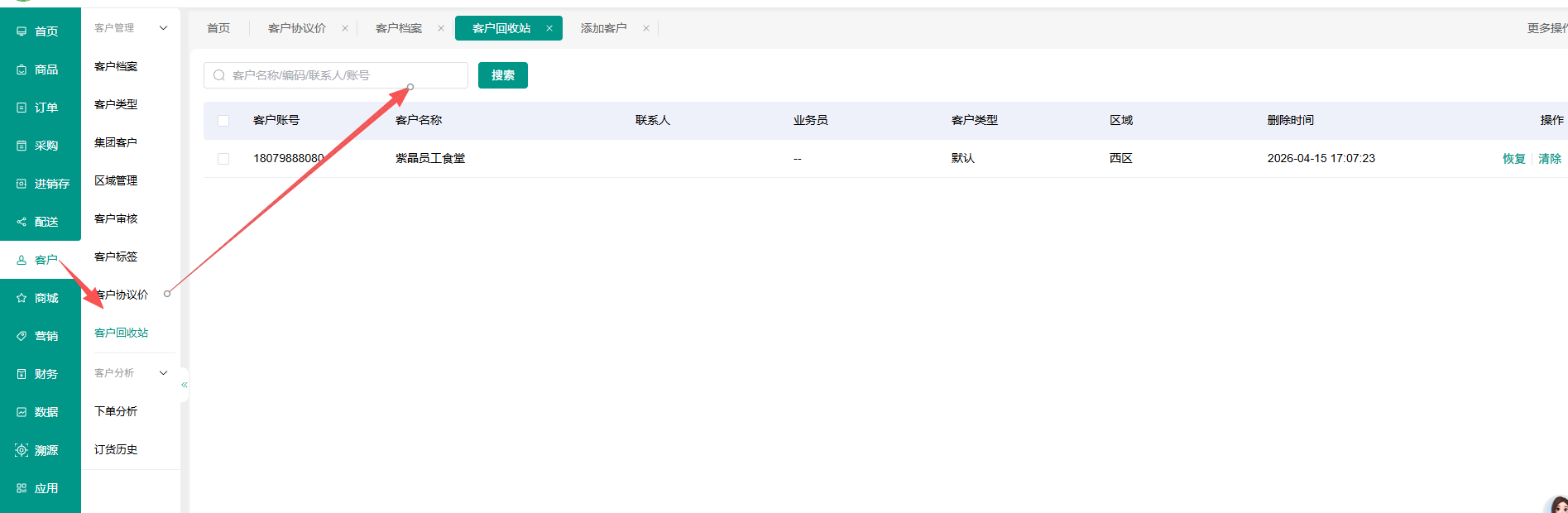Switch to the 客户档案 tab
Screen dimensions: 1568x513
click(x=399, y=28)
